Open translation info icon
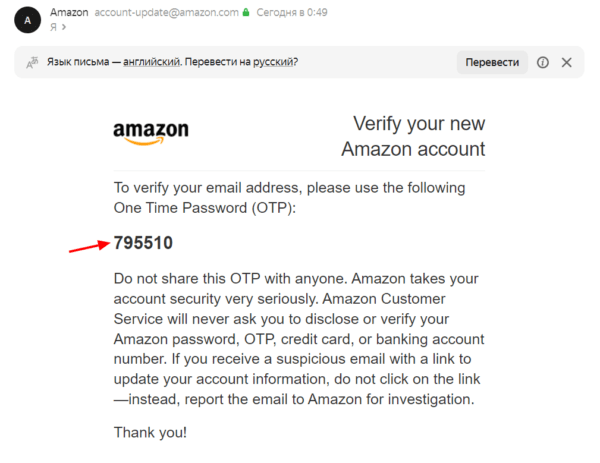 point(543,62)
